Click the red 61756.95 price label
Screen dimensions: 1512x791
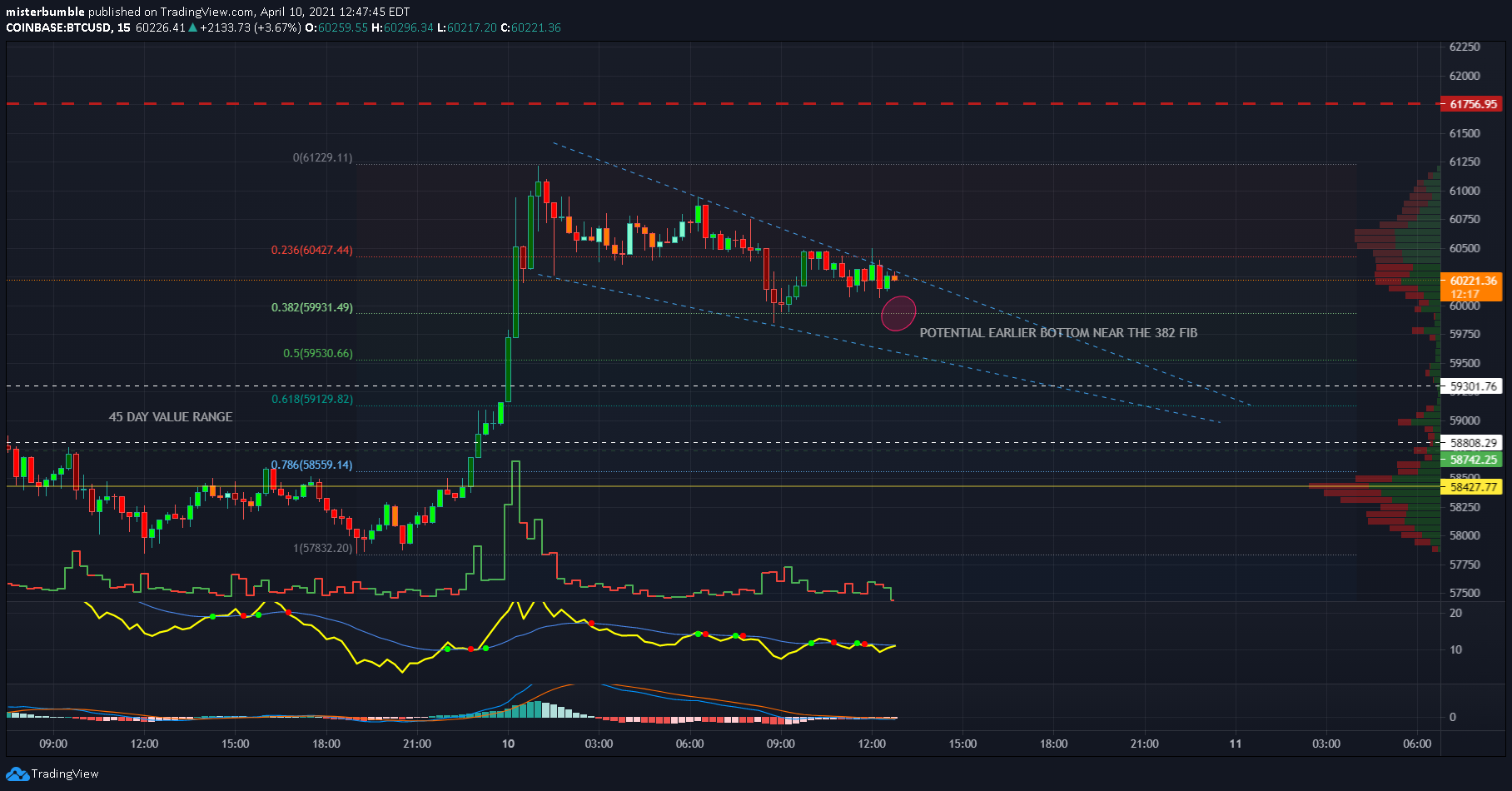1472,104
